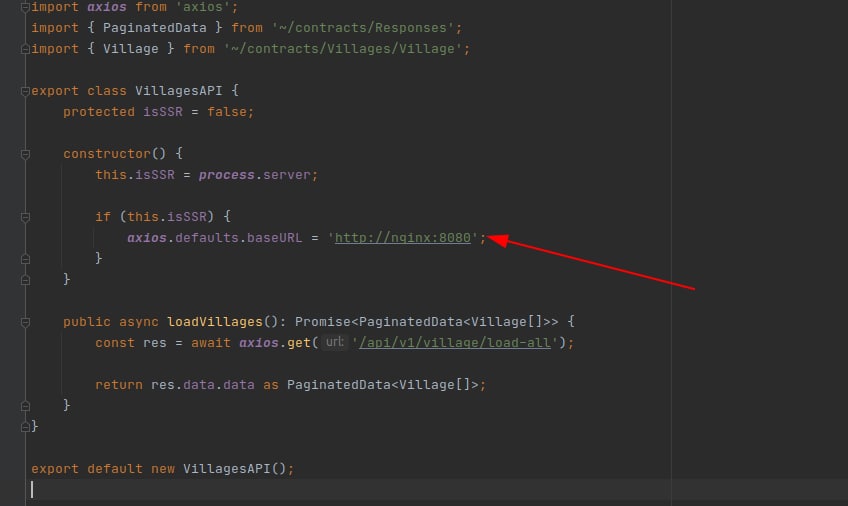
Task: Click PaginatedData in the import statement
Action: click(x=155, y=28)
